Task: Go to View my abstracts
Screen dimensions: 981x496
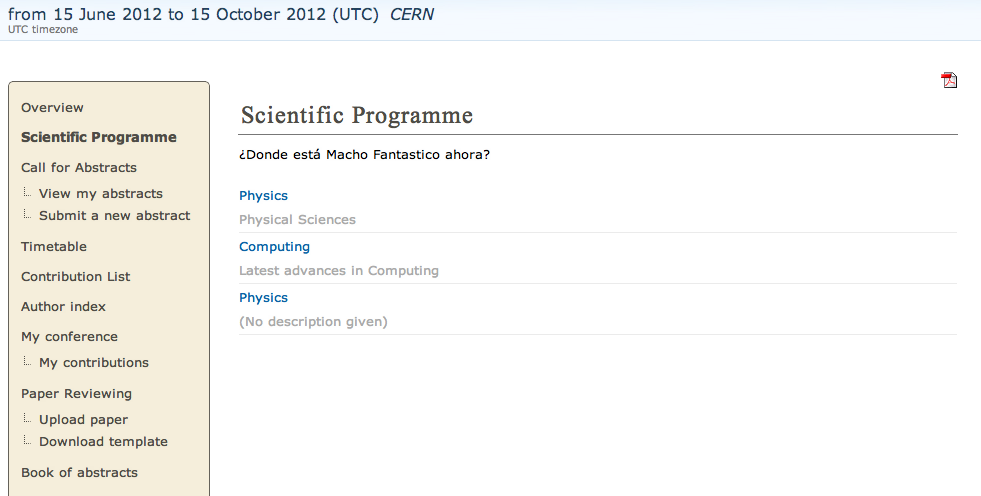Action: pyautogui.click(x=100, y=194)
